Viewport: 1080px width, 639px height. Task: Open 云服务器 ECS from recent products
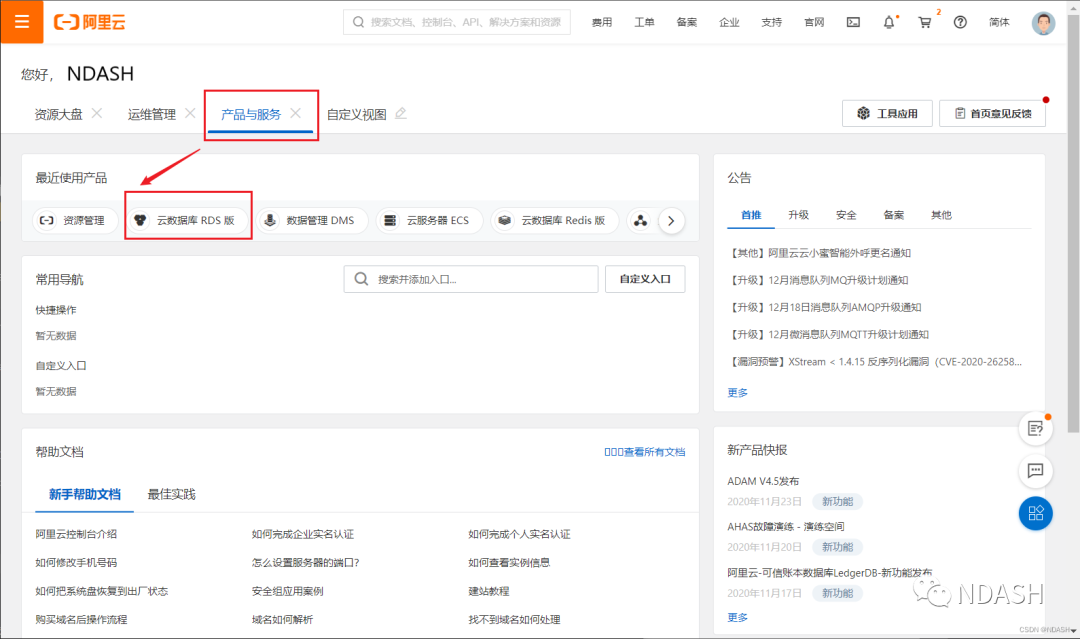[429, 220]
